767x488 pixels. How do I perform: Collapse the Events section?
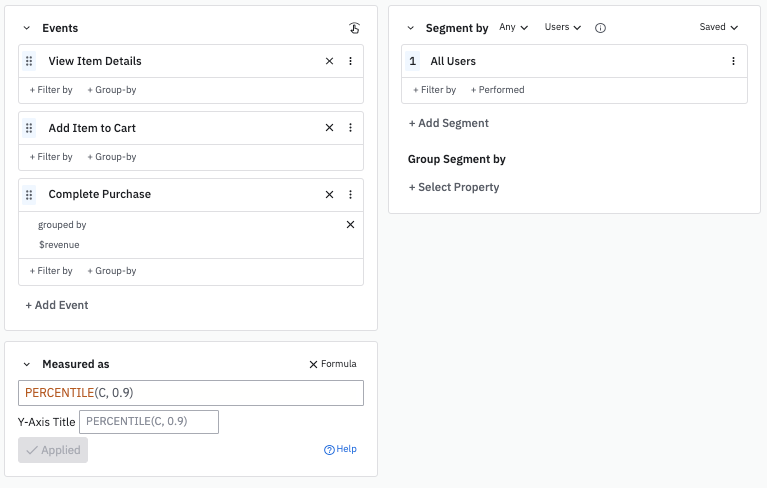(26, 28)
